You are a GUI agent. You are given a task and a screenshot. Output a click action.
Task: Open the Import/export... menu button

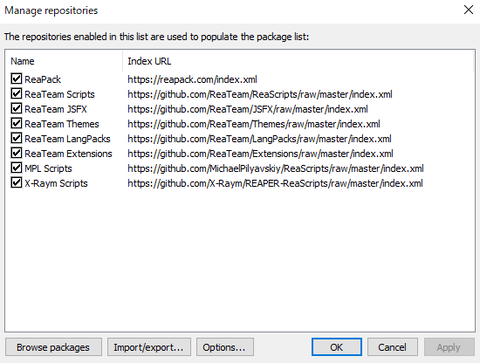click(x=149, y=347)
